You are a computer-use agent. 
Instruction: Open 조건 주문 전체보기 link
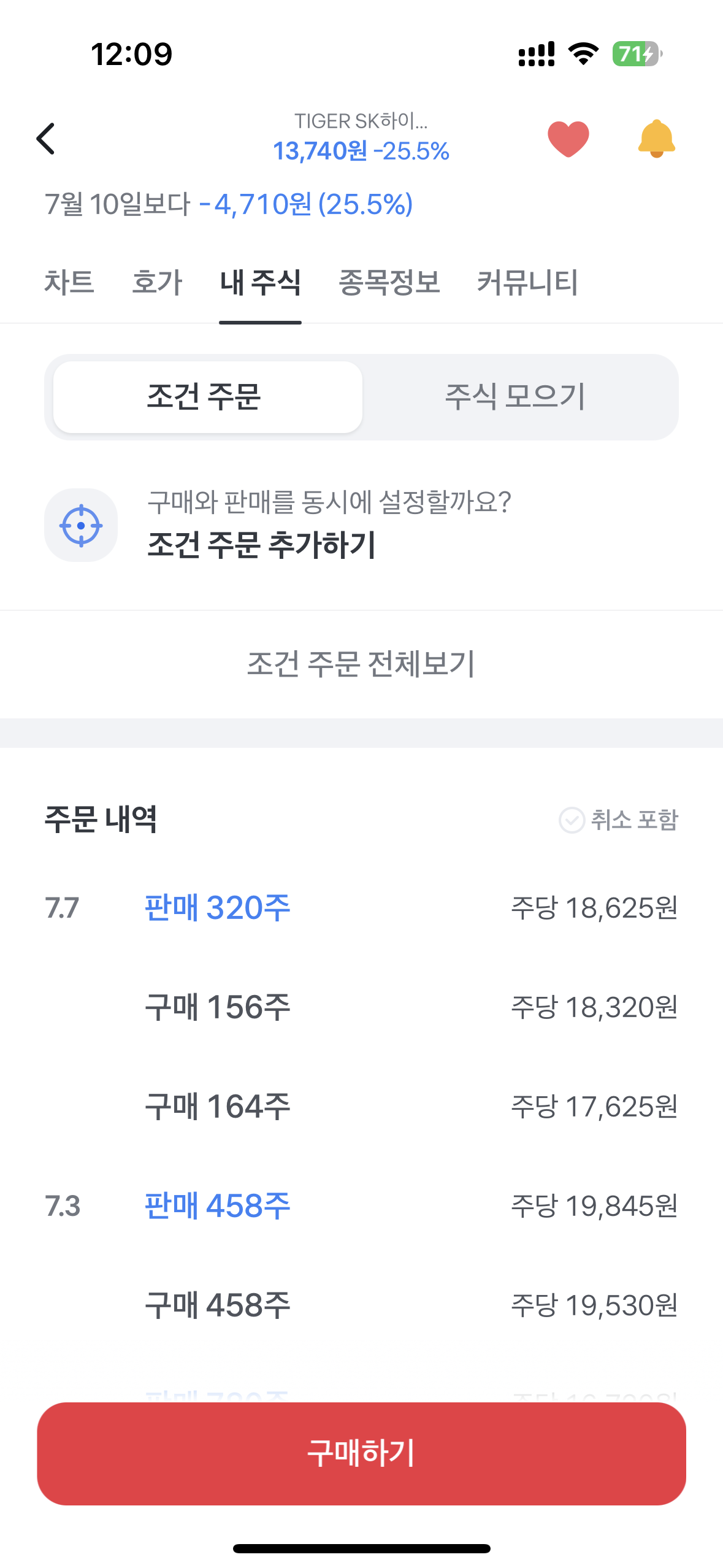pyautogui.click(x=361, y=664)
